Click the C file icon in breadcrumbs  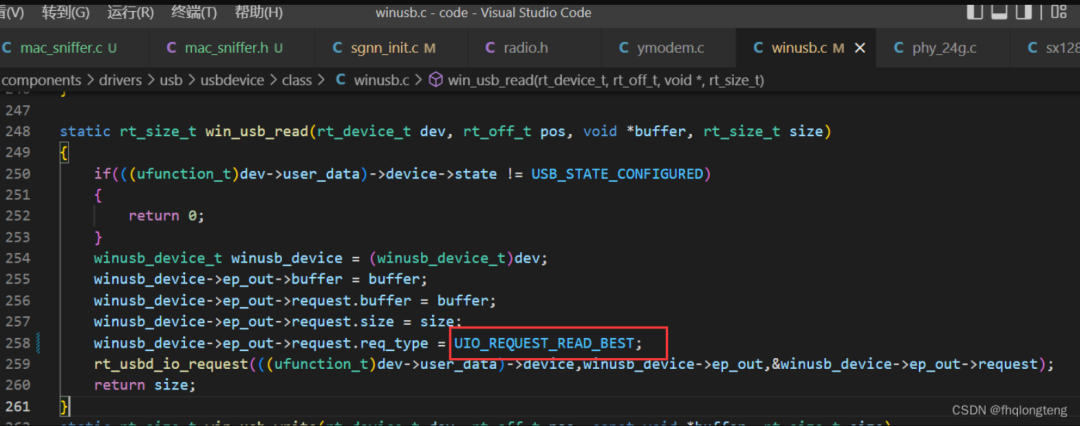[340, 81]
